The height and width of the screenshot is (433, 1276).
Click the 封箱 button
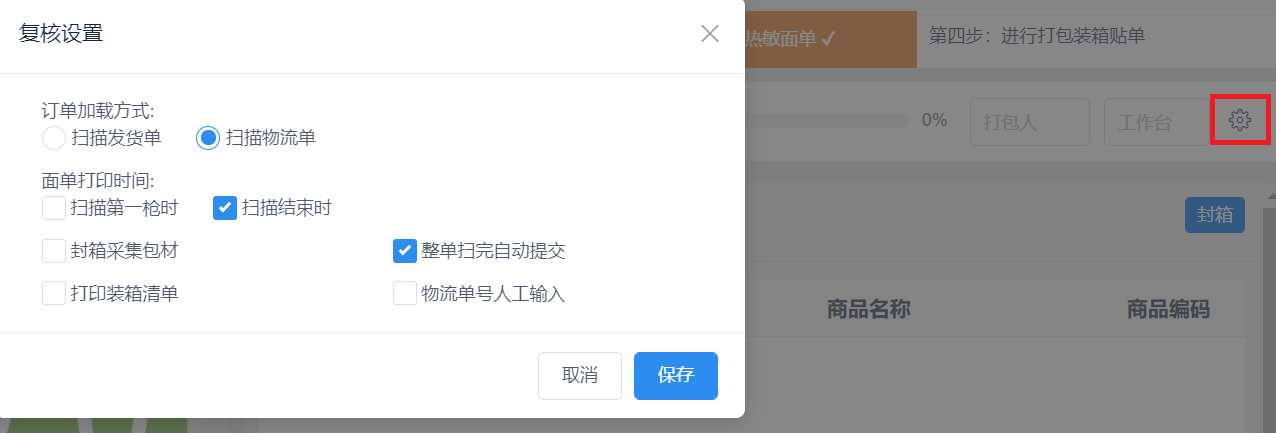(x=1215, y=215)
